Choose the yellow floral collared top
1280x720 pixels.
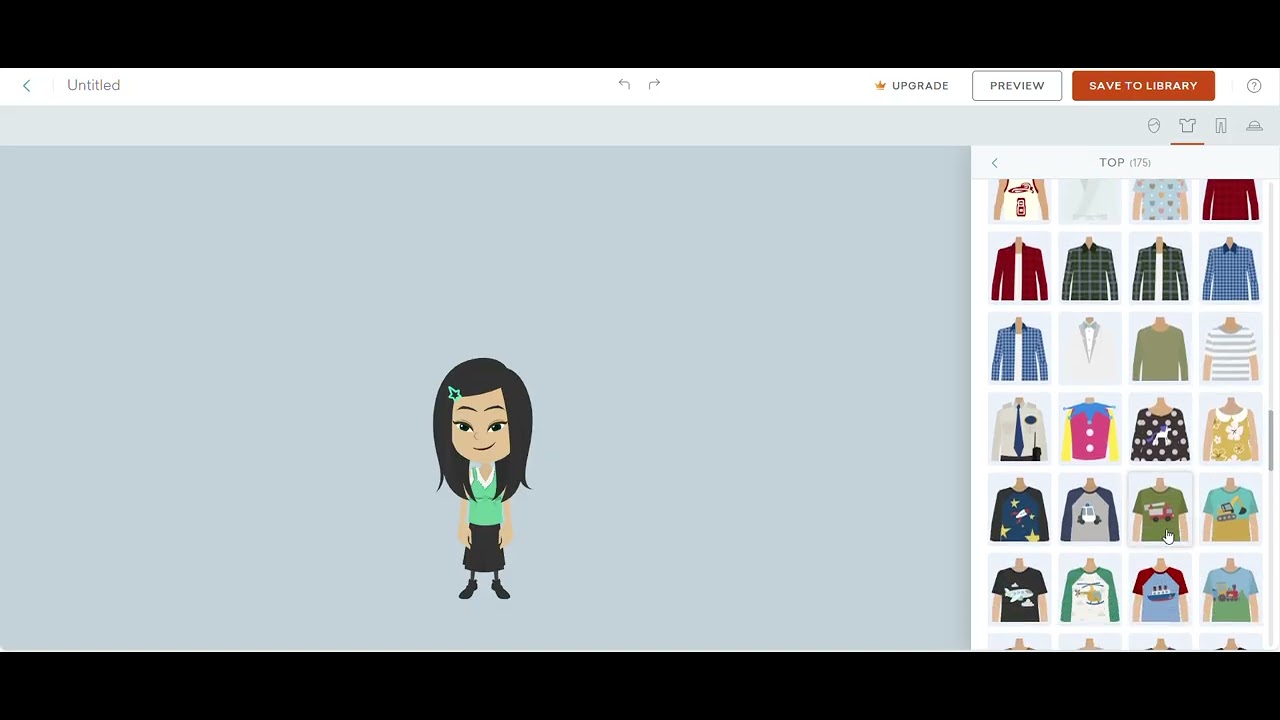pos(1231,430)
